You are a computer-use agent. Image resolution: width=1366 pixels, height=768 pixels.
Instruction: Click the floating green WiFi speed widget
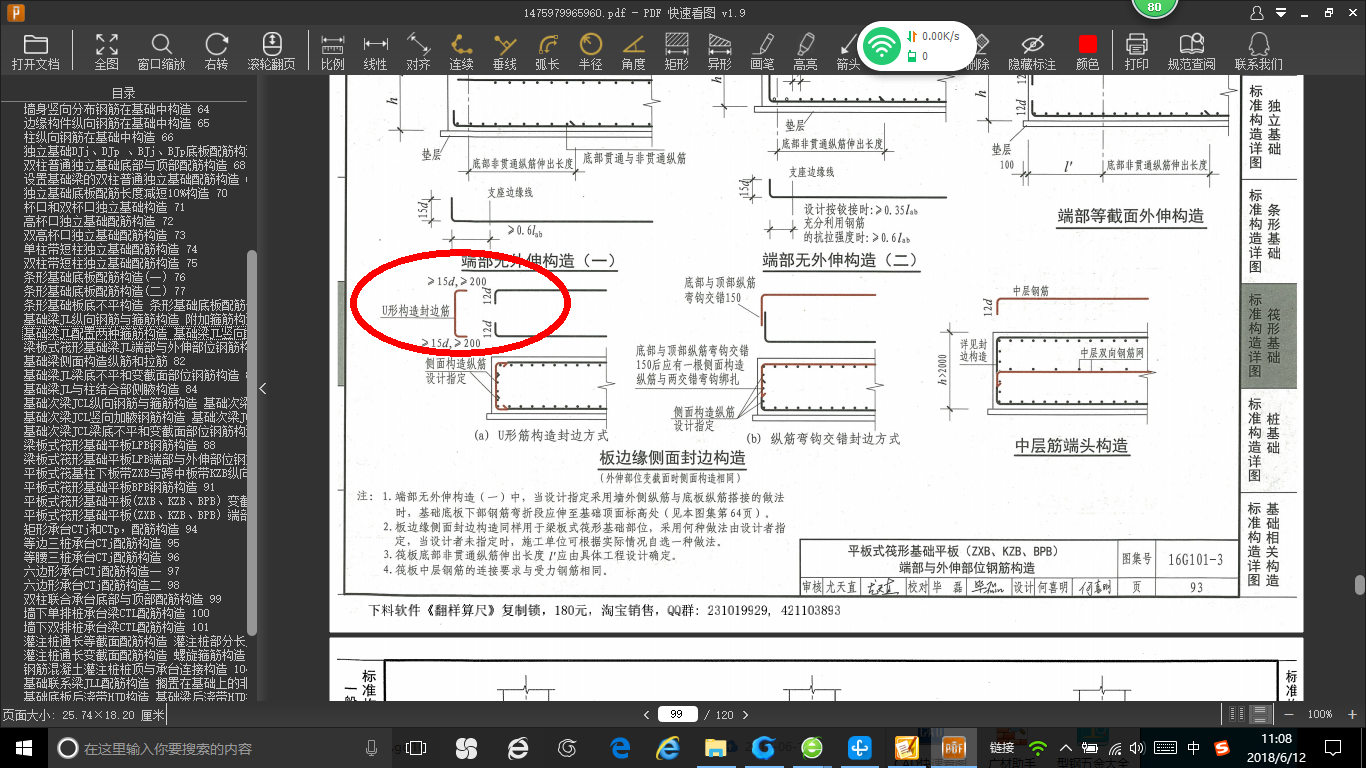click(918, 45)
